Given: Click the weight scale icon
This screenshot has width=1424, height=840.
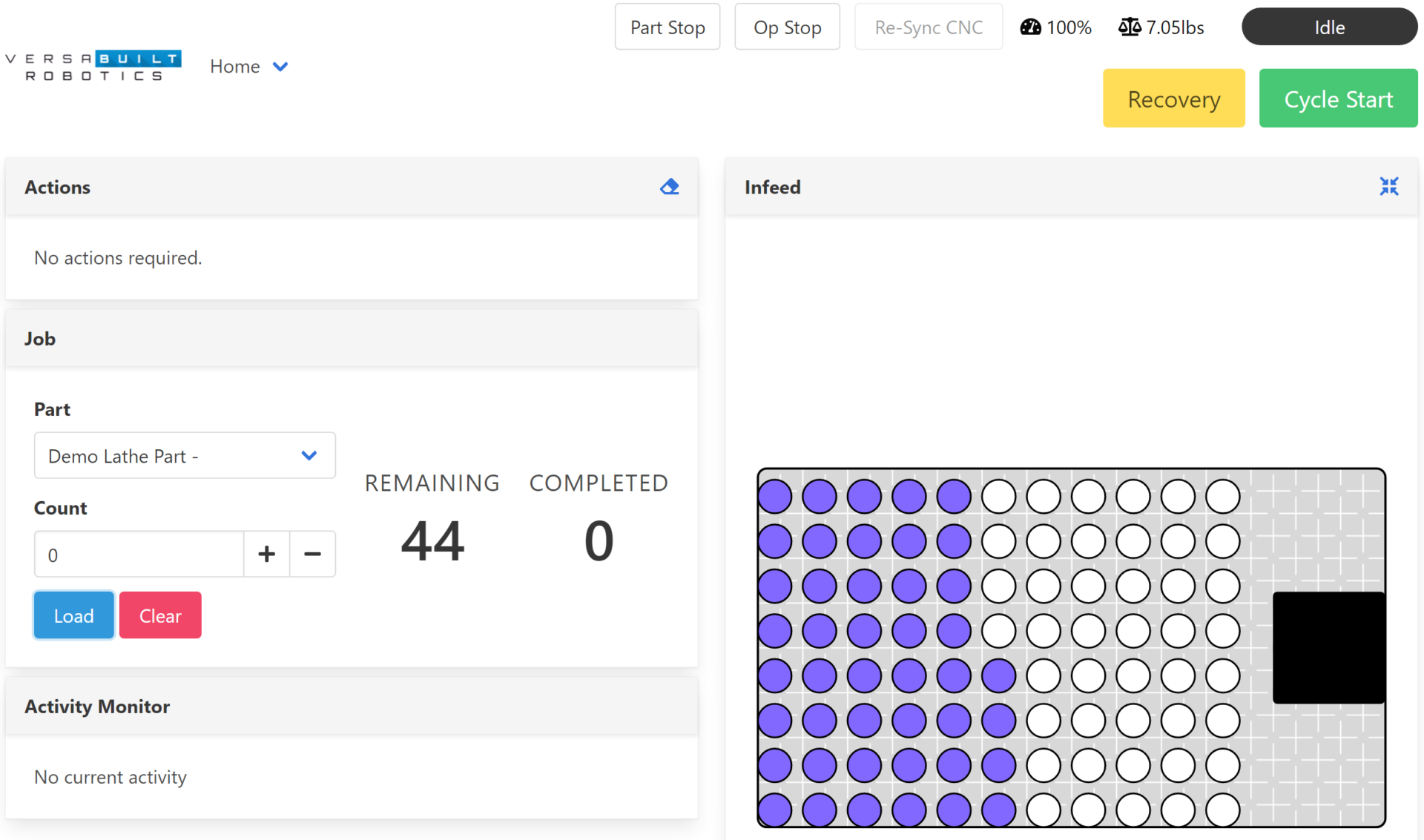Looking at the screenshot, I should pos(1129,27).
